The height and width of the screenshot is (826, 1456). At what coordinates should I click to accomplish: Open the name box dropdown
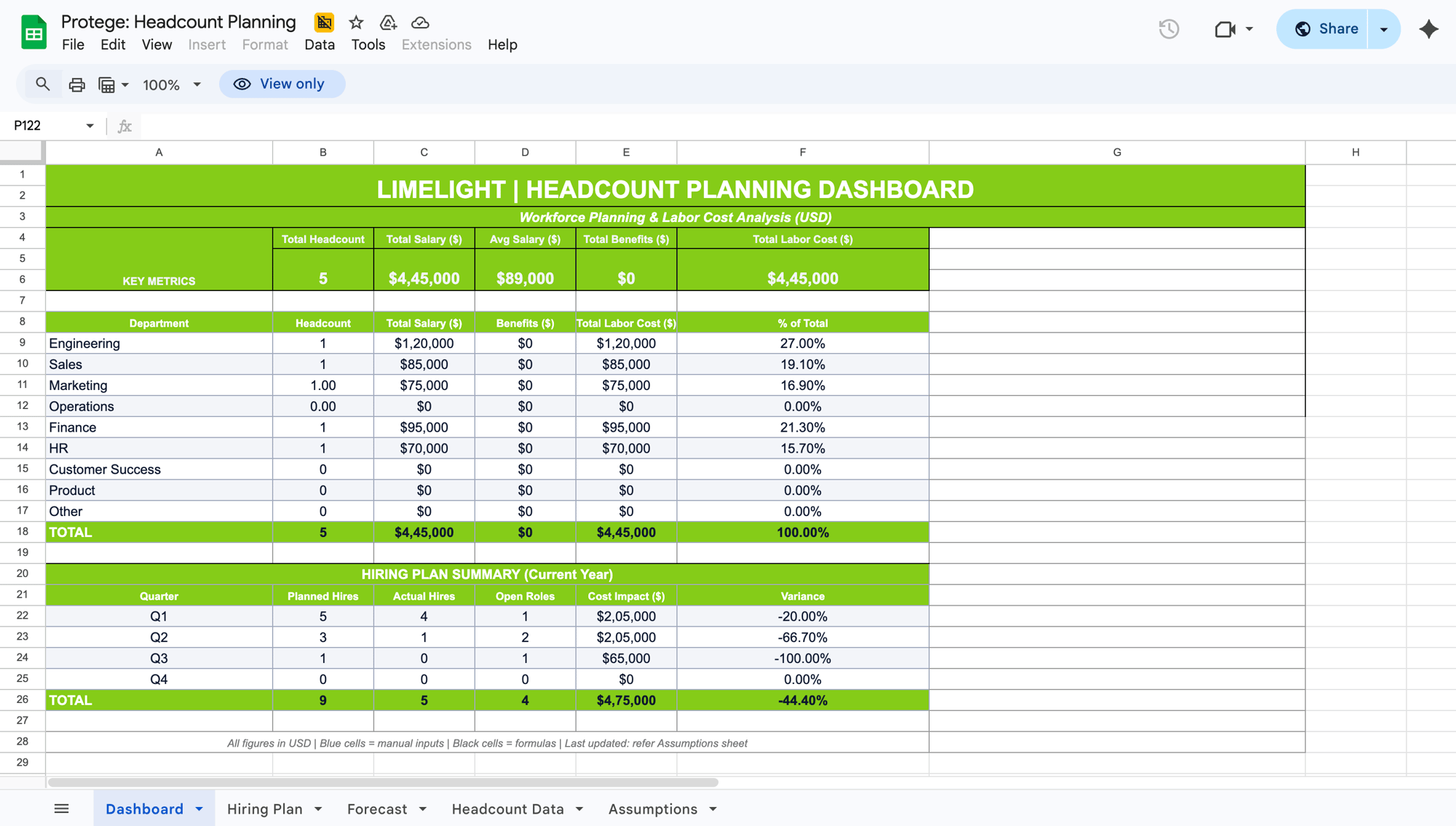[x=90, y=125]
